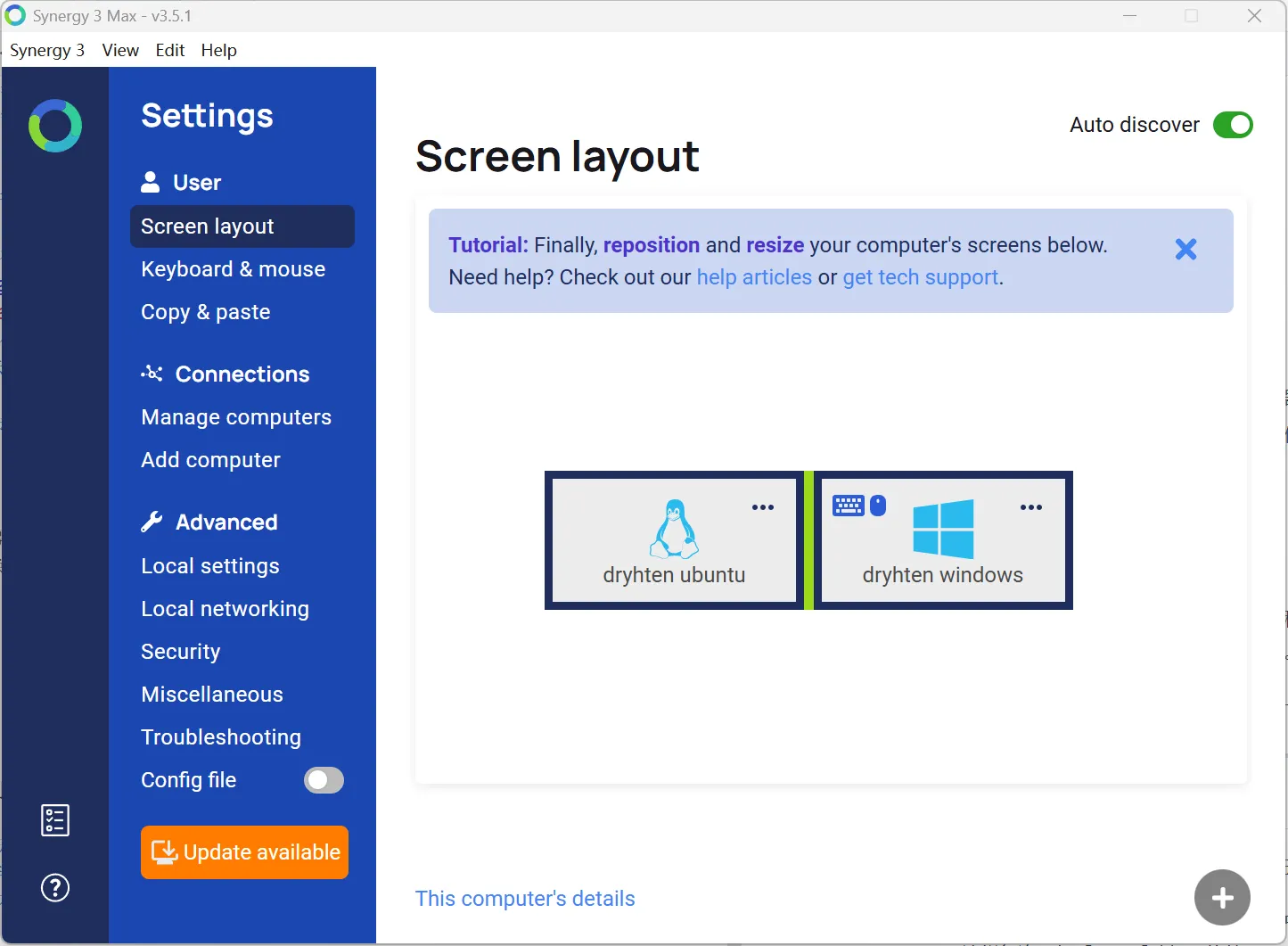Open the View menu
This screenshot has width=1288, height=946.
120,51
